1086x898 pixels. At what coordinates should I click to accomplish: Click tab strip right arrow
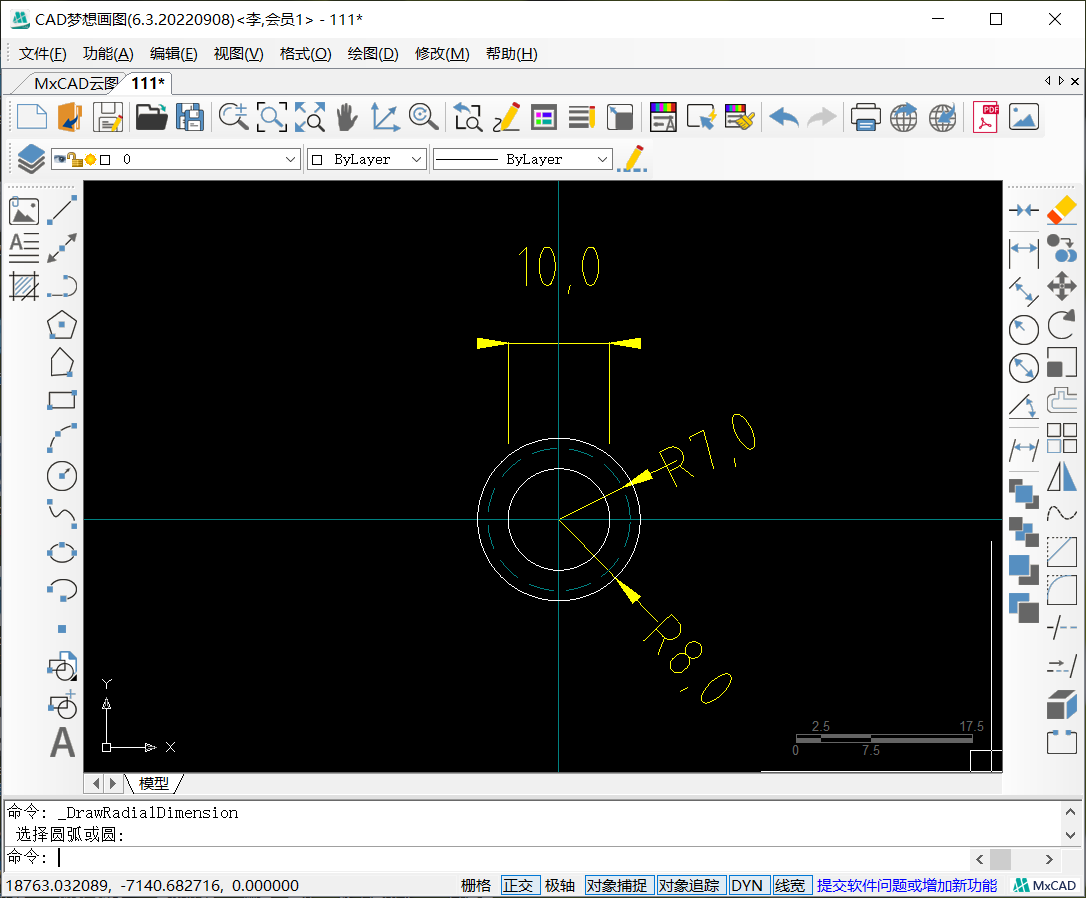pos(1060,81)
